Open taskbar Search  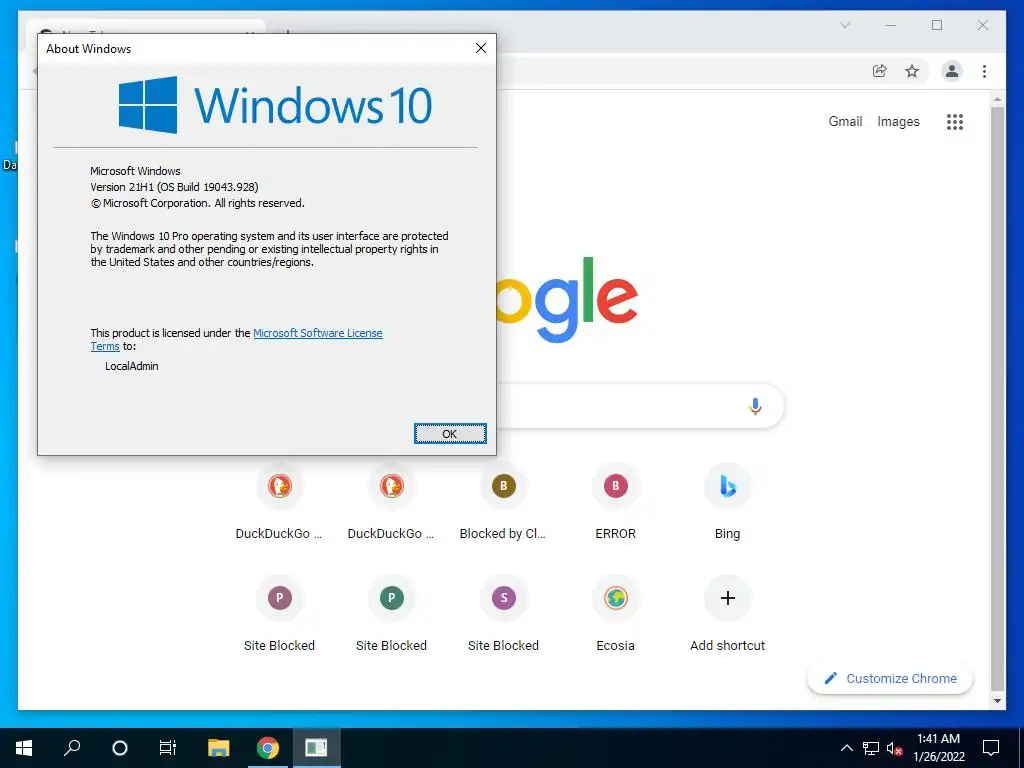[x=72, y=748]
